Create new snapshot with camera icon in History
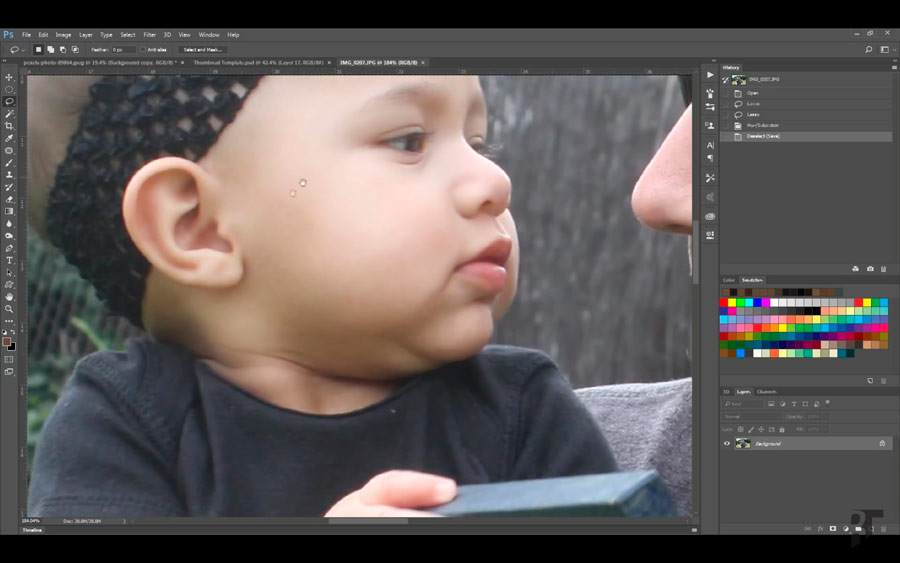 click(870, 269)
